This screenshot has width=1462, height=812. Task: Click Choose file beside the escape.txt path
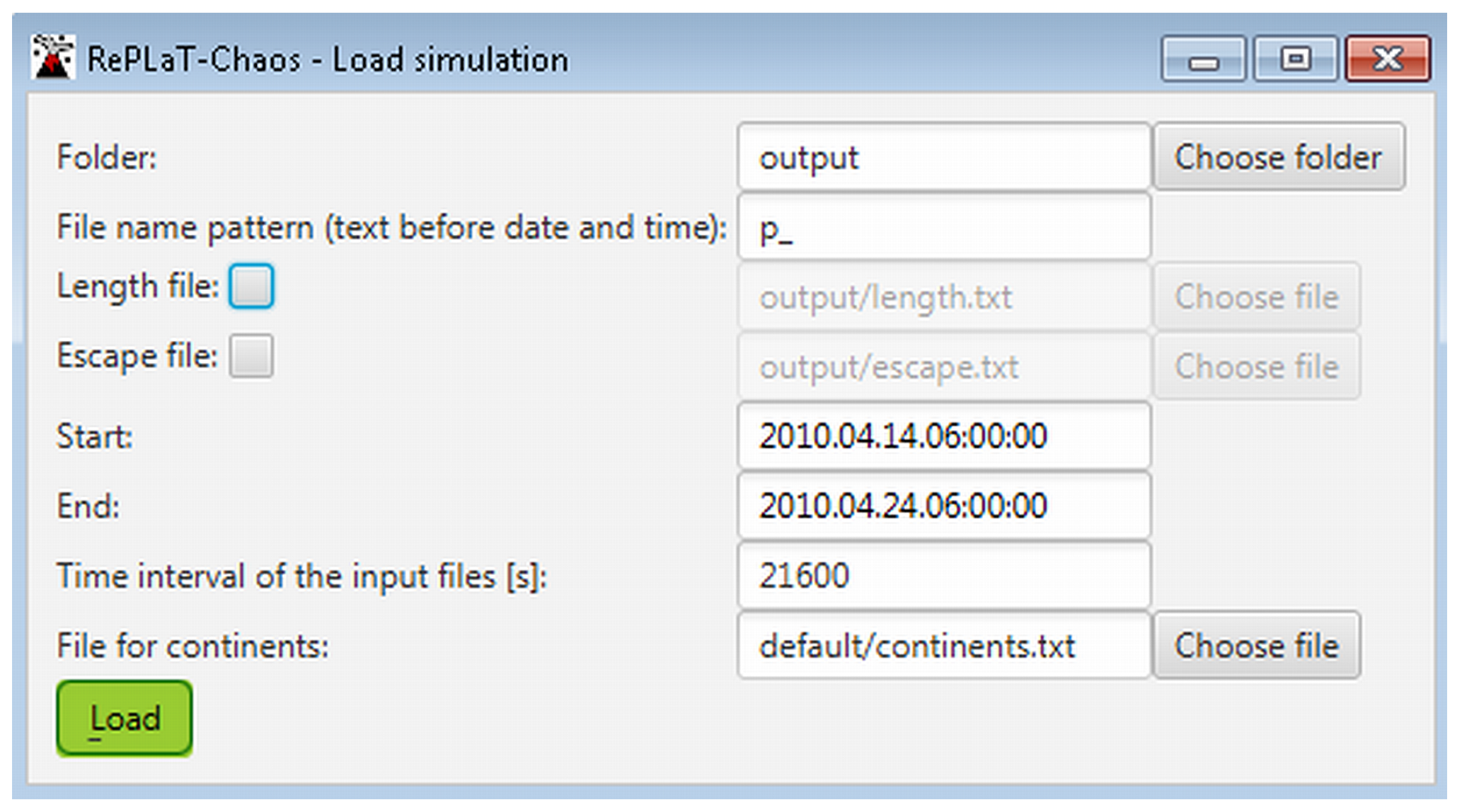(1257, 366)
